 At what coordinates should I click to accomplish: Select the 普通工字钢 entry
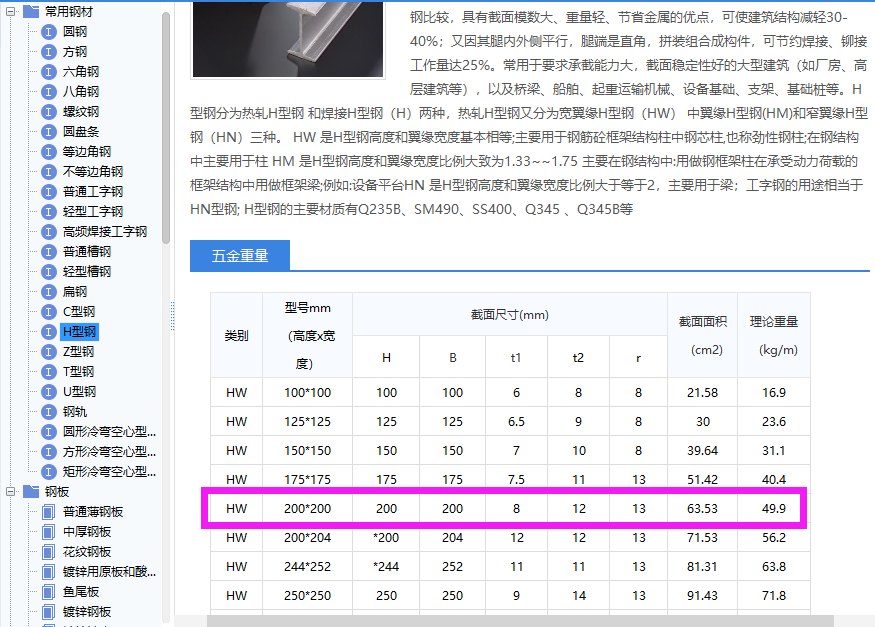point(93,192)
